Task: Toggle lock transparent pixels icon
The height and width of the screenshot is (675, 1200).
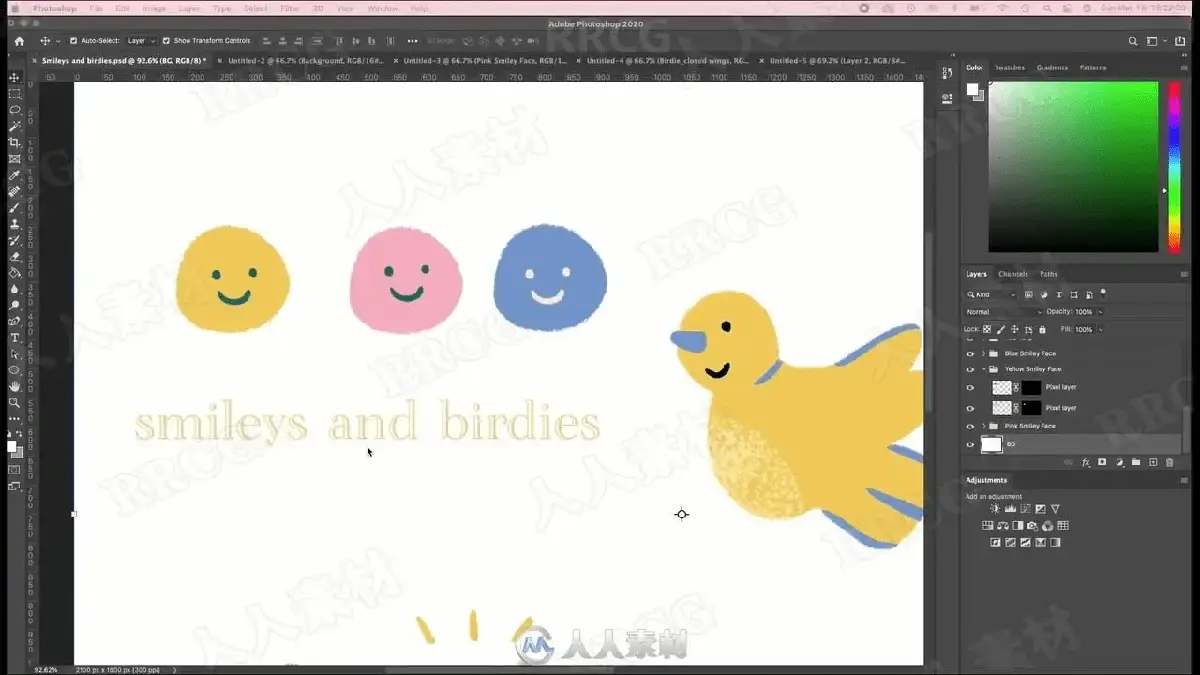Action: (987, 329)
